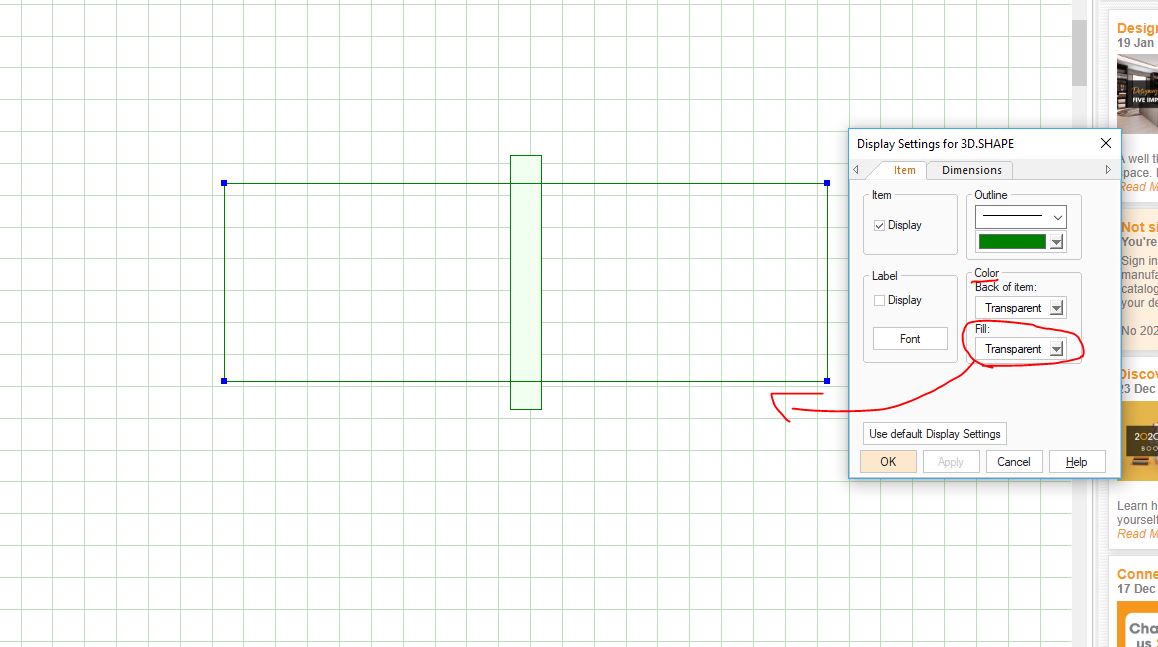Viewport: 1158px width, 647px height.
Task: Click the Font button
Action: coord(910,338)
